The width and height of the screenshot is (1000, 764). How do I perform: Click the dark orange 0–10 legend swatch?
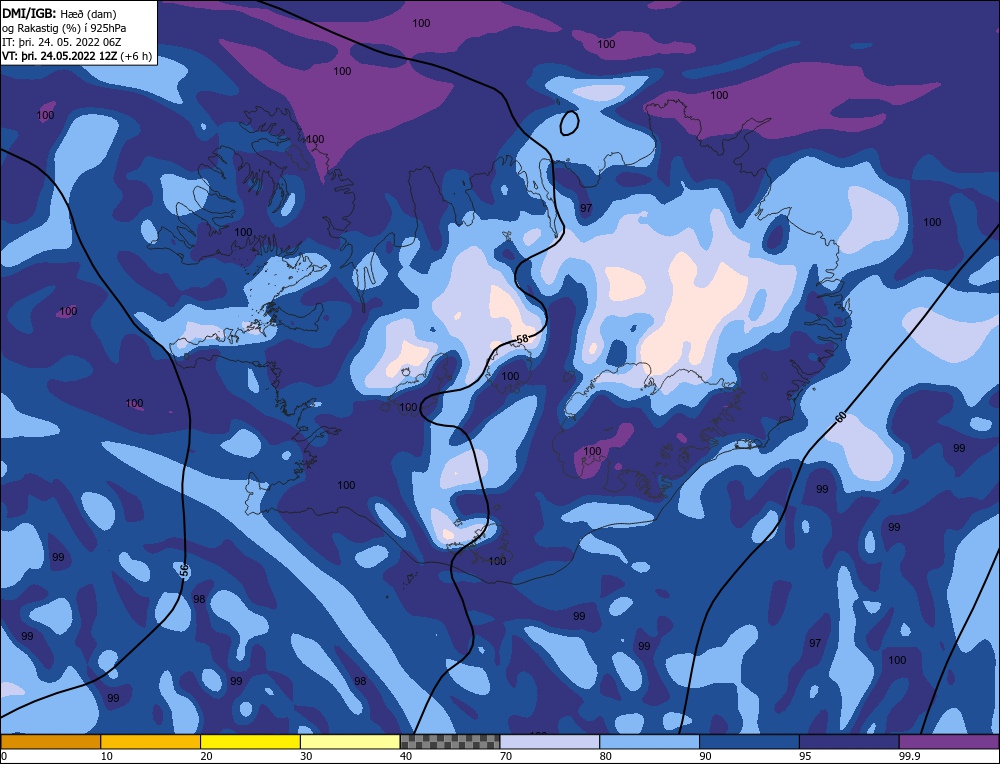tap(51, 742)
